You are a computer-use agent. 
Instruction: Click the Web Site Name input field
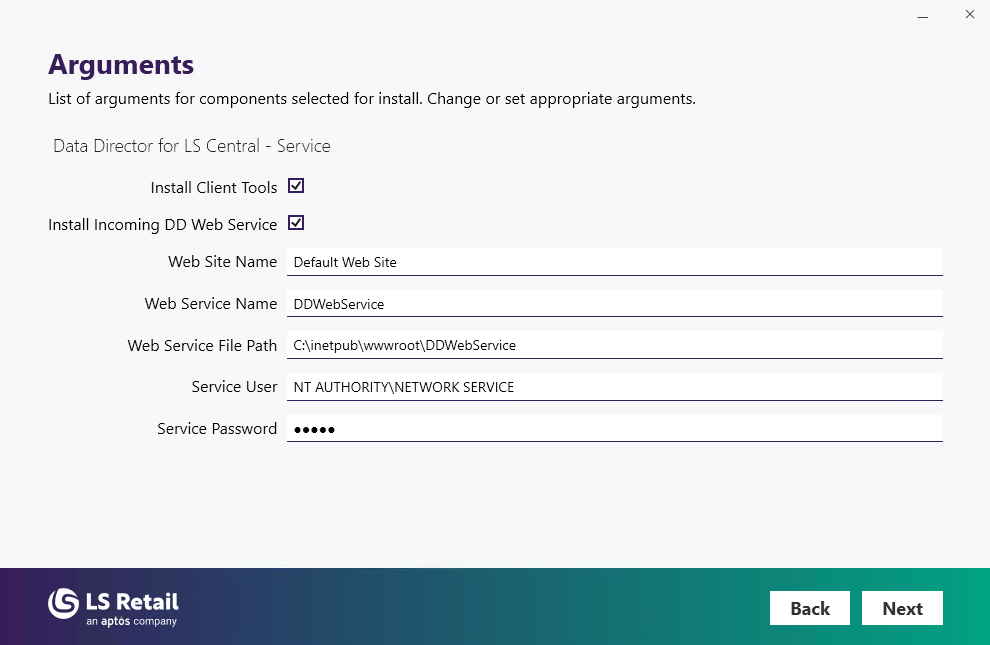tap(614, 262)
